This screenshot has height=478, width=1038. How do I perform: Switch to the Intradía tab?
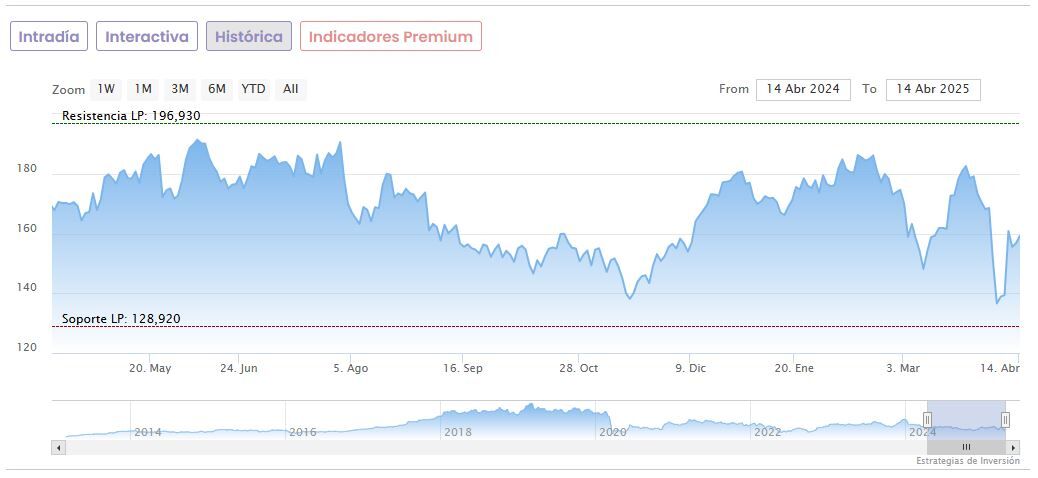(49, 37)
